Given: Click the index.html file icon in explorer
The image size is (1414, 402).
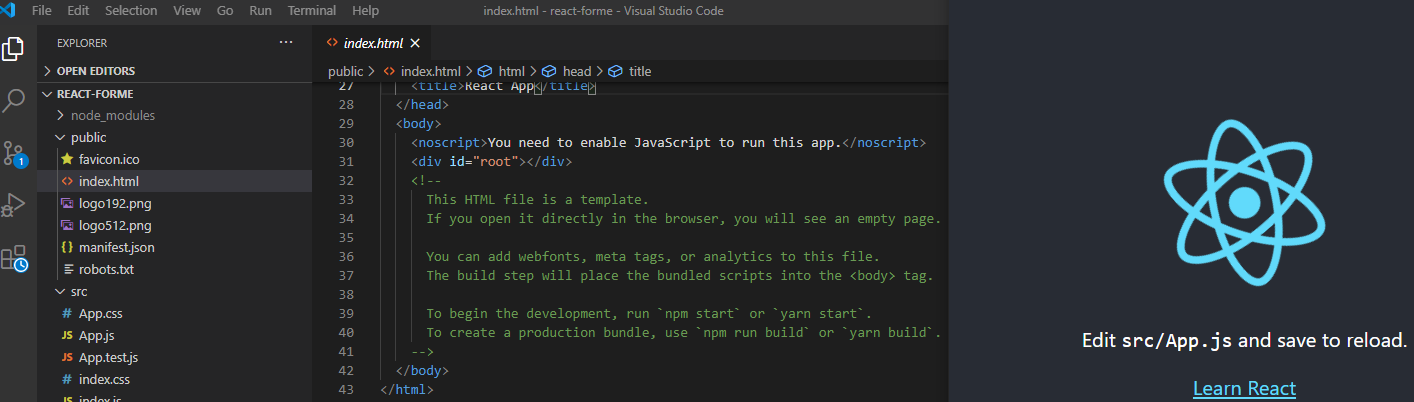Looking at the screenshot, I should (67, 181).
